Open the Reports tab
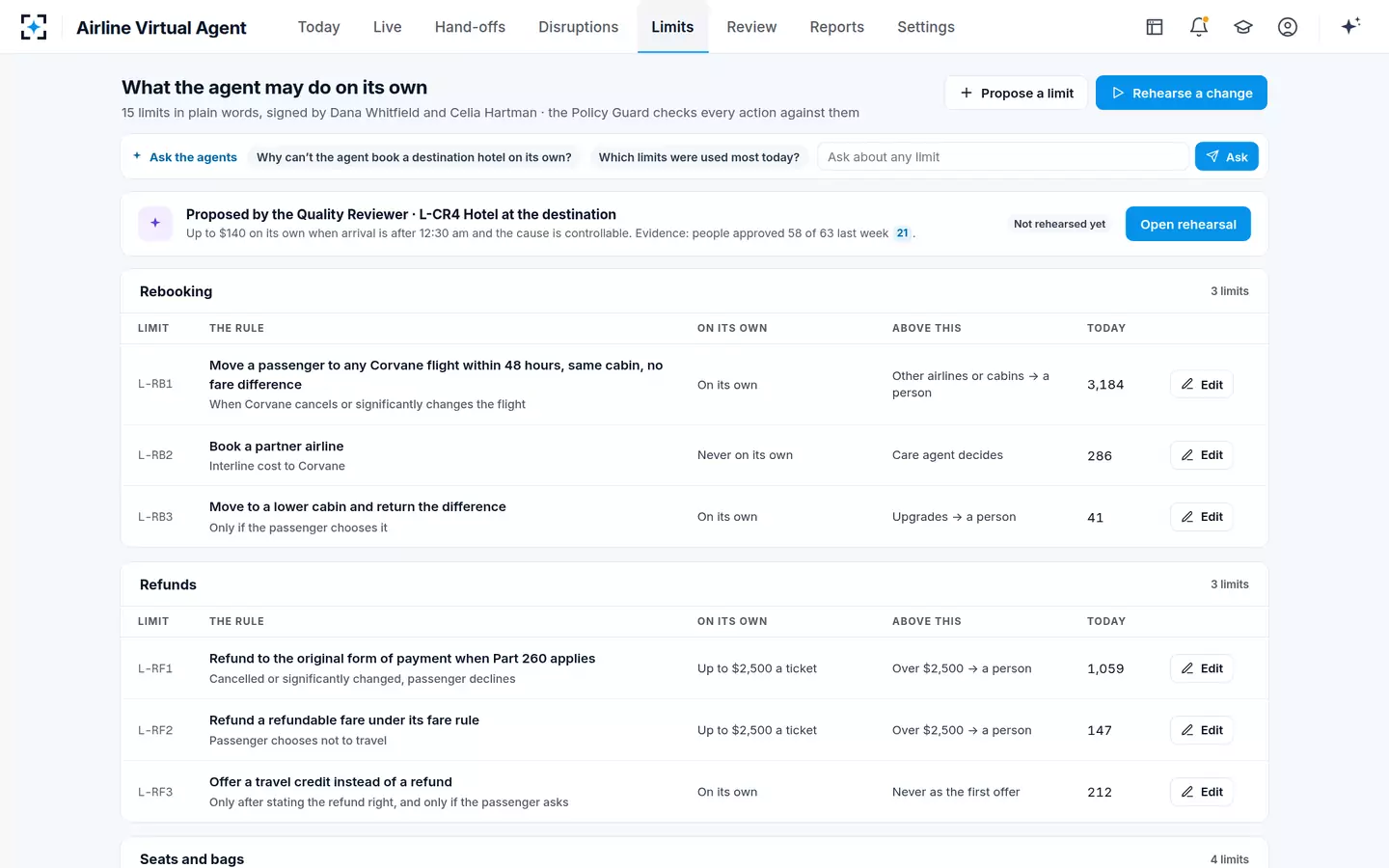 pos(836,27)
